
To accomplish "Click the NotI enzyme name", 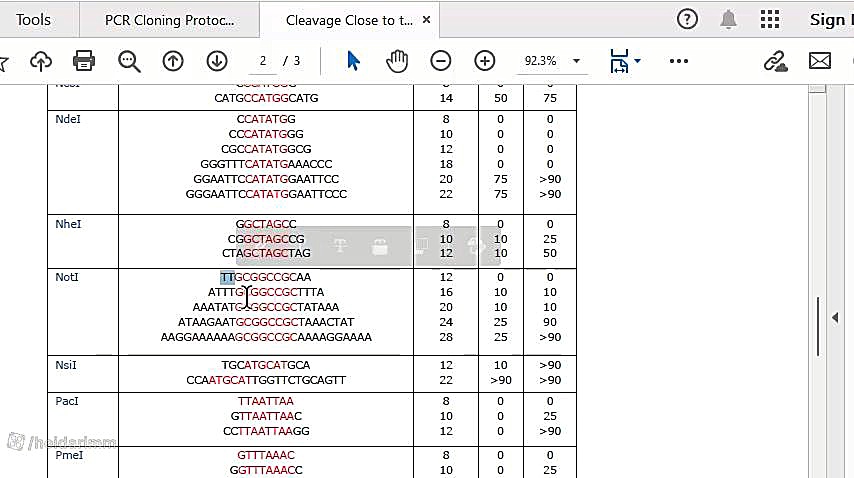I will (66, 277).
